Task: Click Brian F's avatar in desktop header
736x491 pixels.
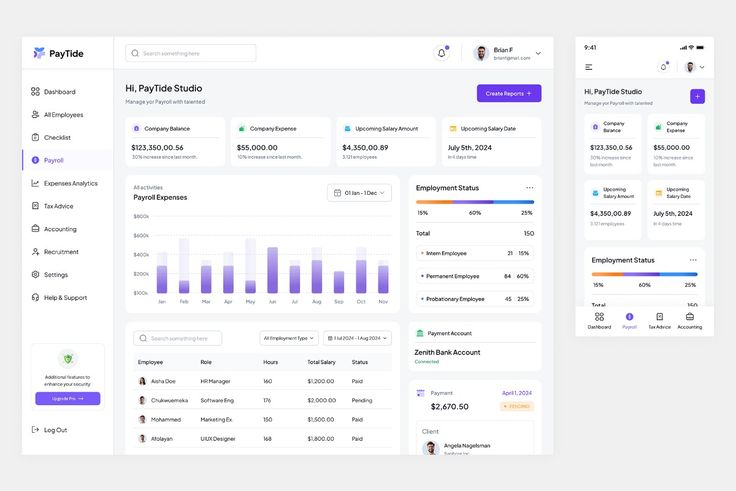Action: 481,54
